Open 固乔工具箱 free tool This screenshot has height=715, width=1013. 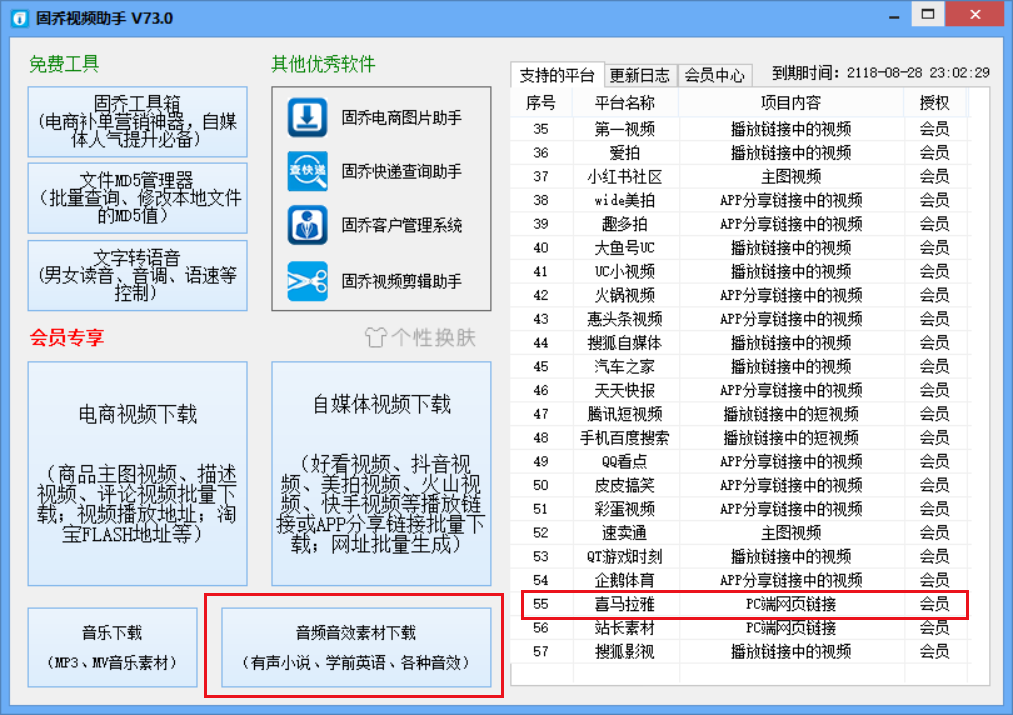coord(138,121)
